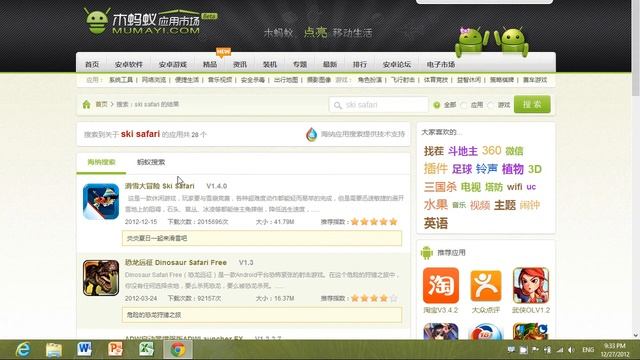The image size is (640, 360).
Task: Open 首页 in main navigation
Action: click(92, 64)
